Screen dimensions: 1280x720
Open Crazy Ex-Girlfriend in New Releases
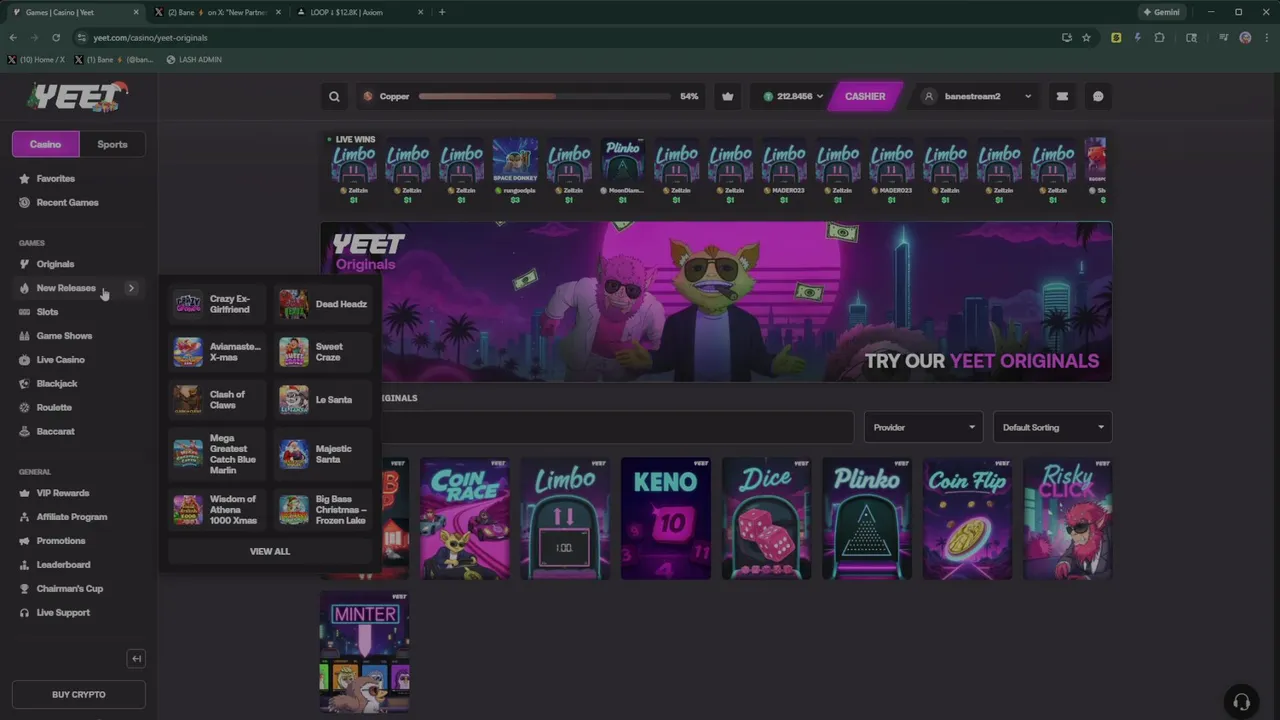[219, 304]
